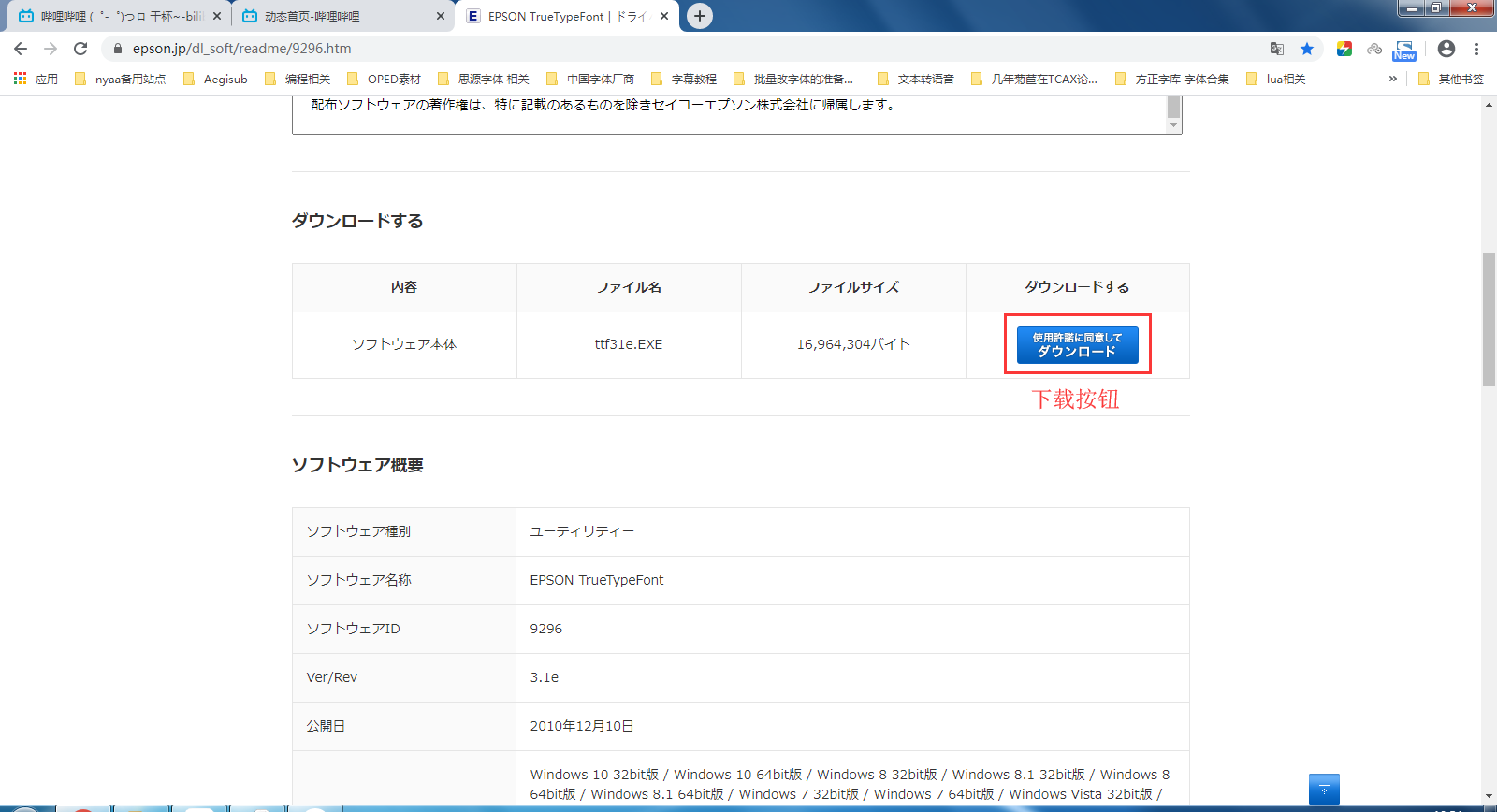Image resolution: width=1497 pixels, height=812 pixels.
Task: Click the release date 2010年12月10日
Action: (582, 726)
